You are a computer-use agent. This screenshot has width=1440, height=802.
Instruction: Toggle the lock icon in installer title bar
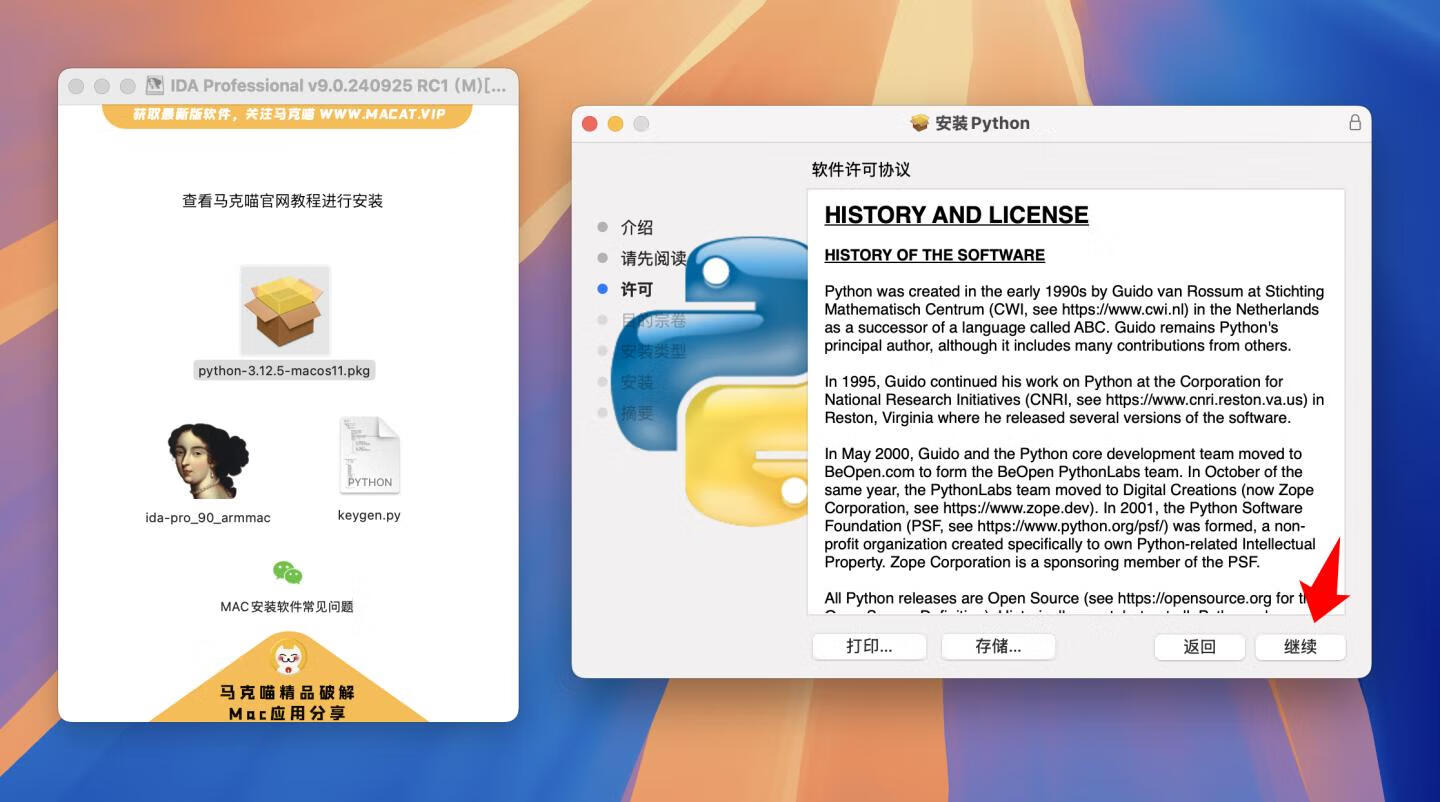pos(1355,122)
